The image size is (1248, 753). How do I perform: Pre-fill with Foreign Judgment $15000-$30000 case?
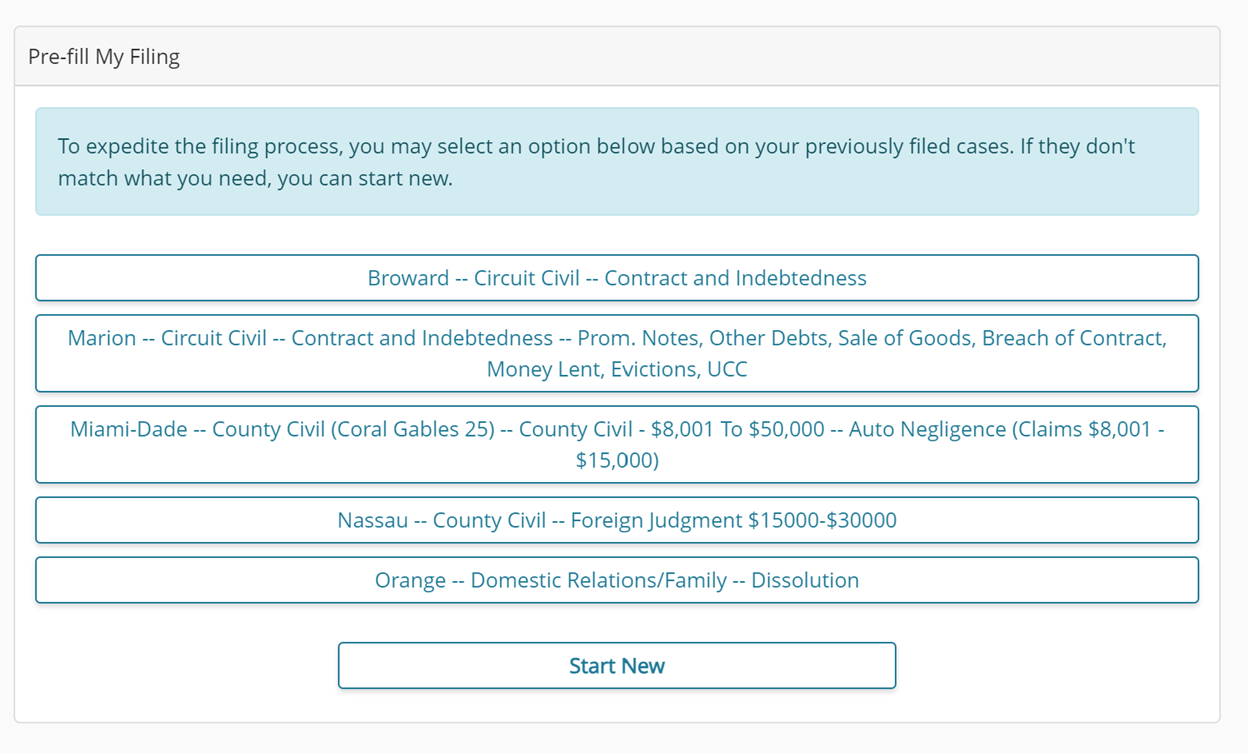tap(617, 520)
